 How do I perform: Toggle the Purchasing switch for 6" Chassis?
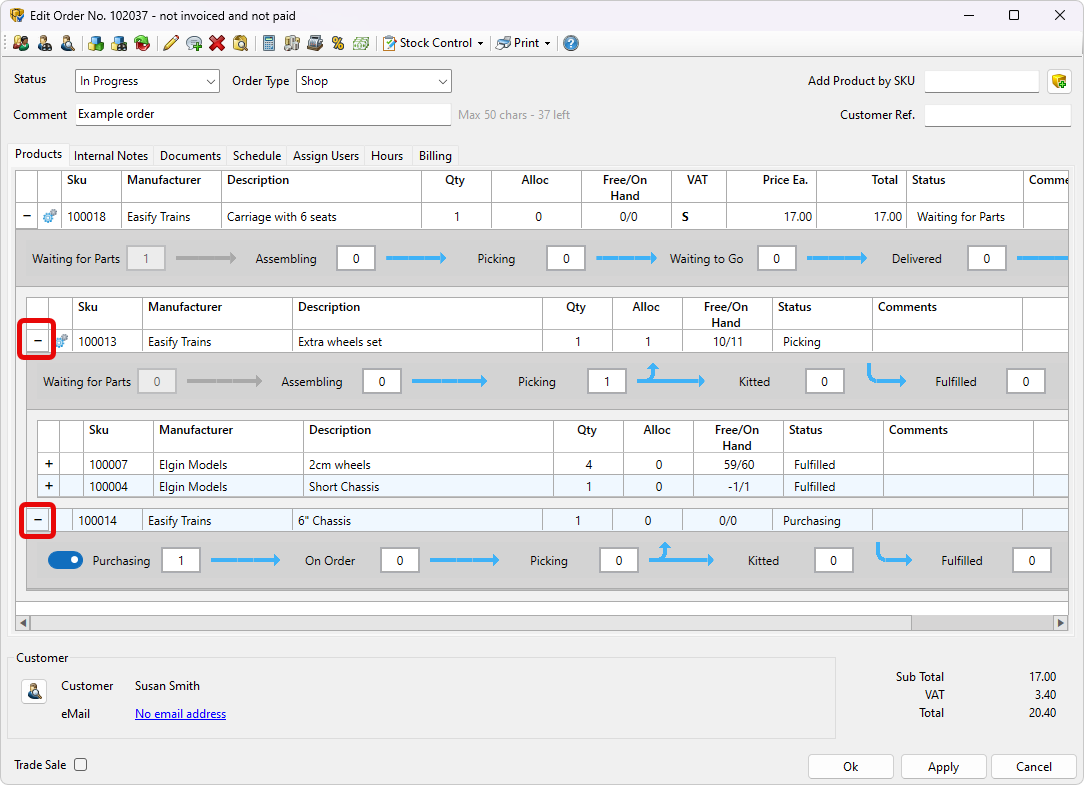[66, 561]
